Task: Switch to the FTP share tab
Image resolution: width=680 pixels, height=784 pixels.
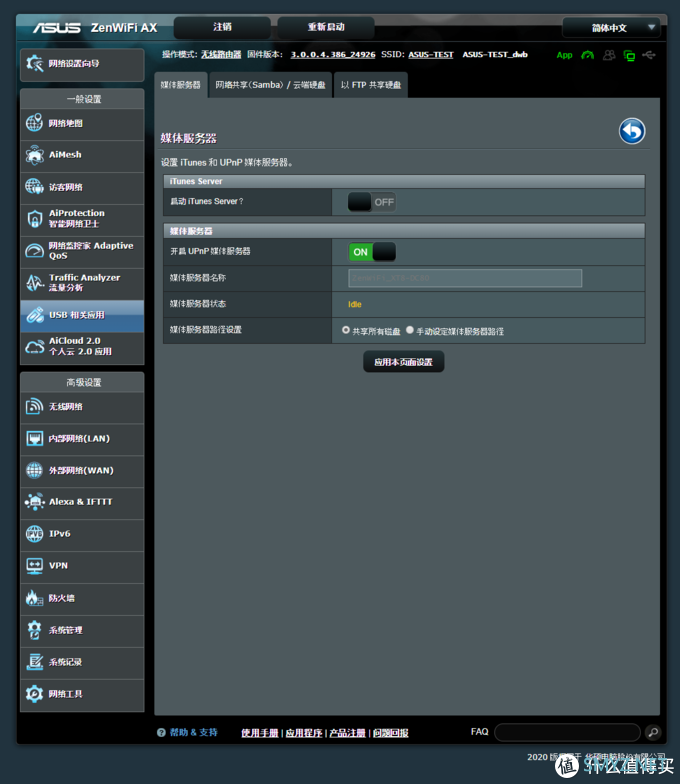Action: (371, 85)
